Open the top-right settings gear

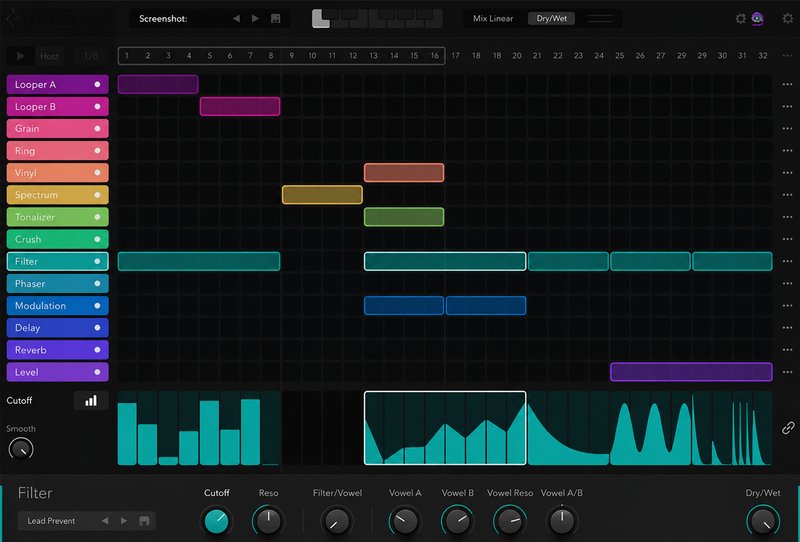pos(787,18)
